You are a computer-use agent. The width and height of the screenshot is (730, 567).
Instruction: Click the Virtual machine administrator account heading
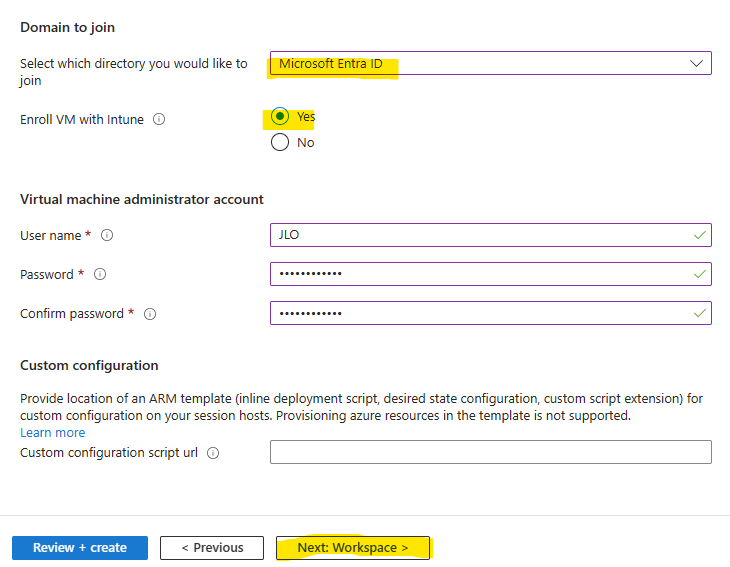point(142,199)
